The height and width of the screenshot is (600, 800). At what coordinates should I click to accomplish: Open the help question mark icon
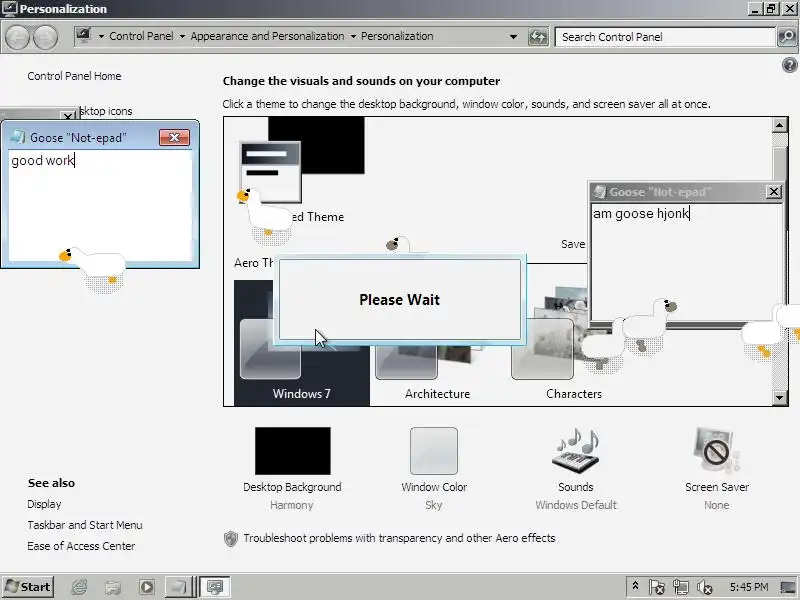pyautogui.click(x=789, y=65)
